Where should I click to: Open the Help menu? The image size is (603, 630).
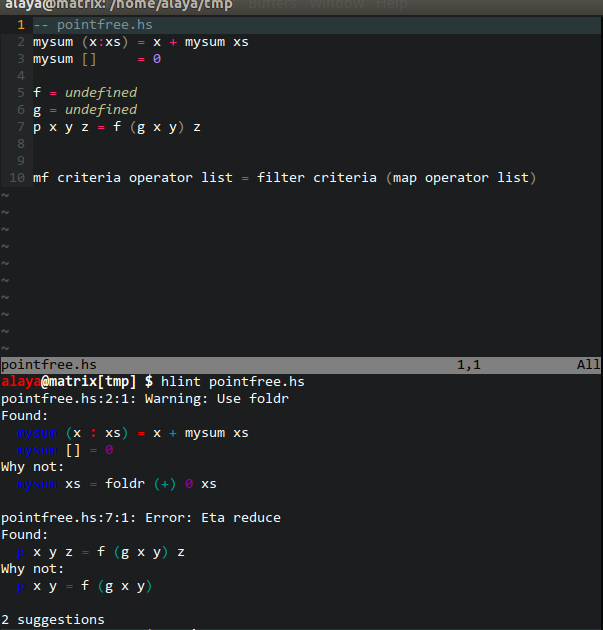[x=391, y=5]
